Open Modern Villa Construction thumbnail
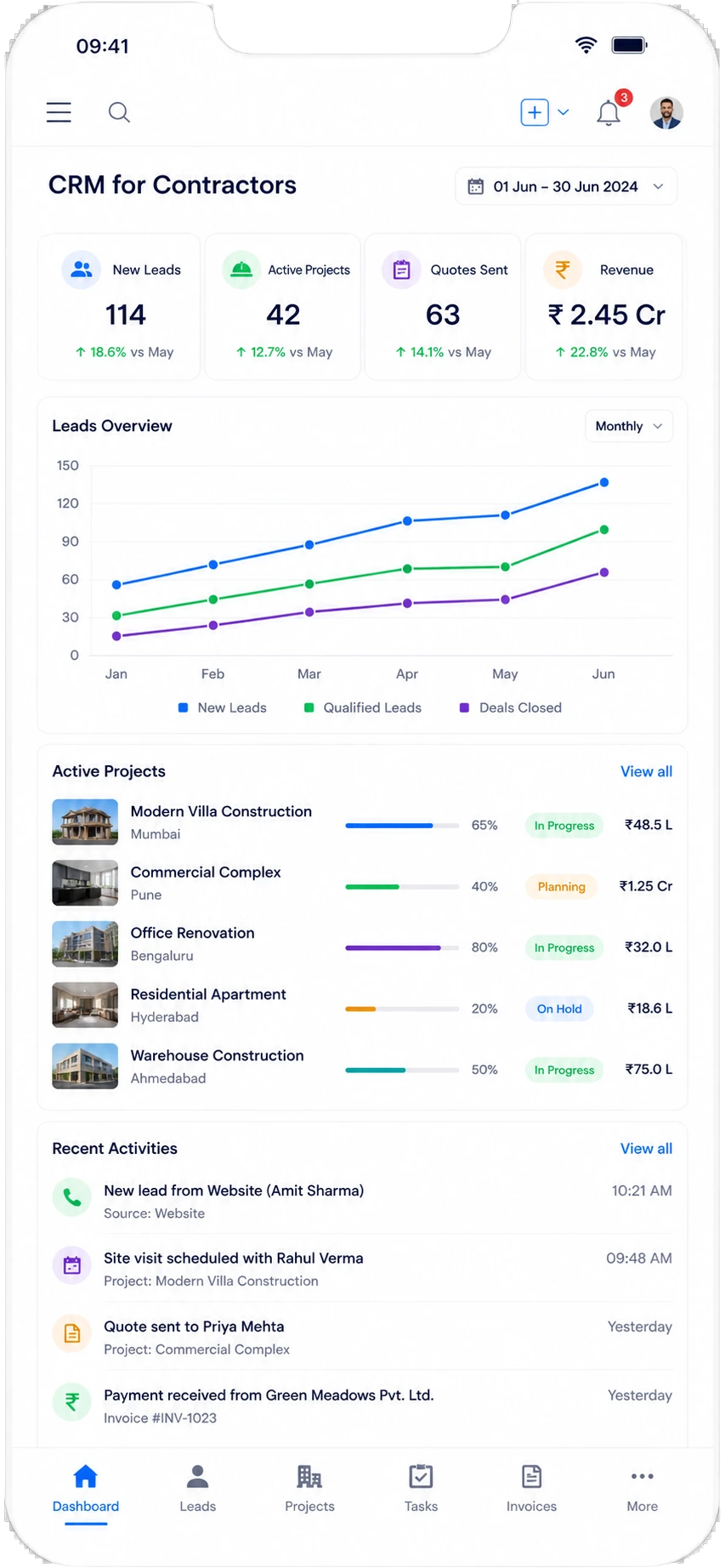The image size is (725, 1568). pos(85,822)
